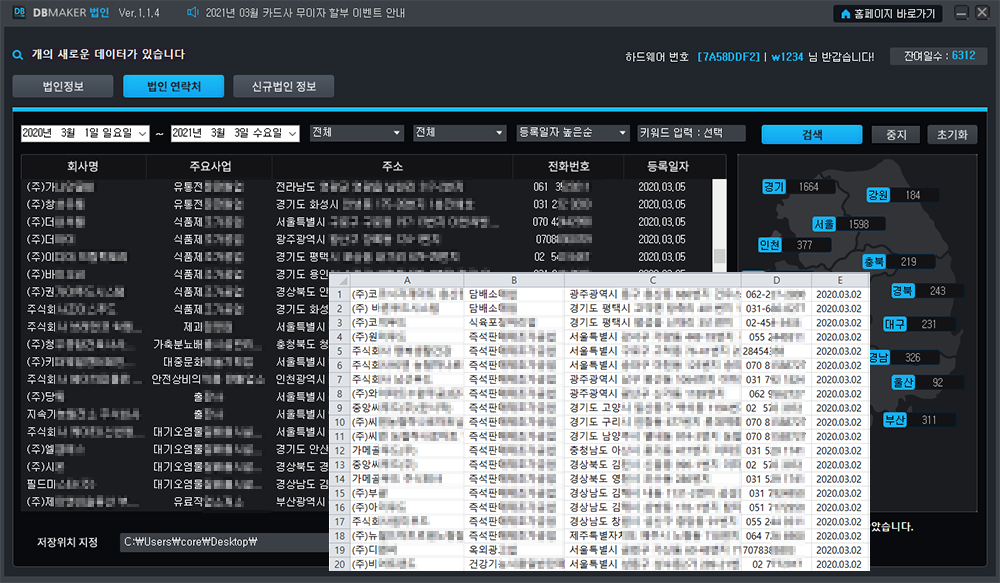Sort by 회사명 column header
The image size is (1000, 583).
[x=84, y=166]
